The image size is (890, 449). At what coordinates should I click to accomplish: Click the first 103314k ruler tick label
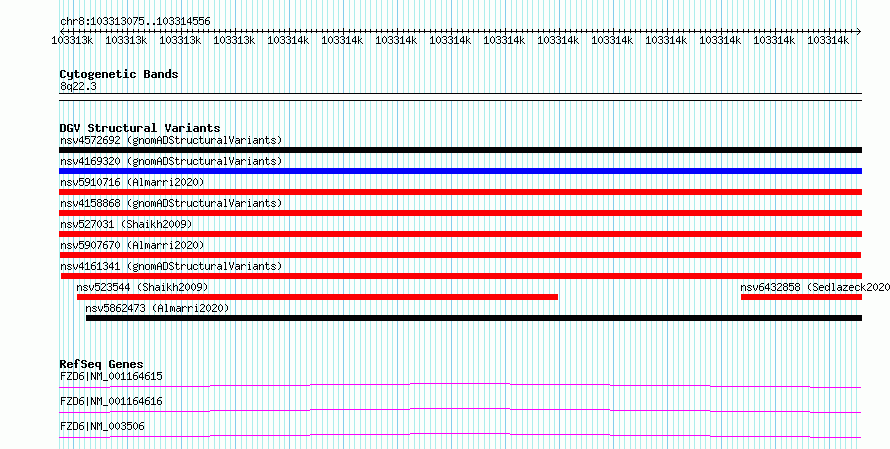288,40
